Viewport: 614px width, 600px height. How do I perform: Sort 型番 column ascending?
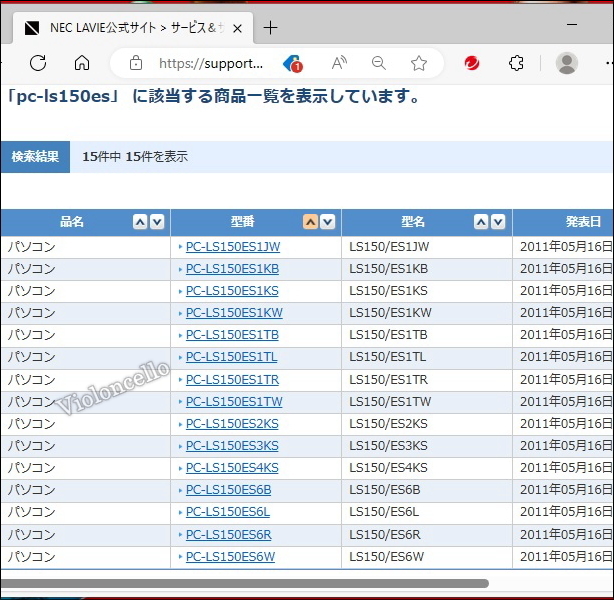[310, 222]
